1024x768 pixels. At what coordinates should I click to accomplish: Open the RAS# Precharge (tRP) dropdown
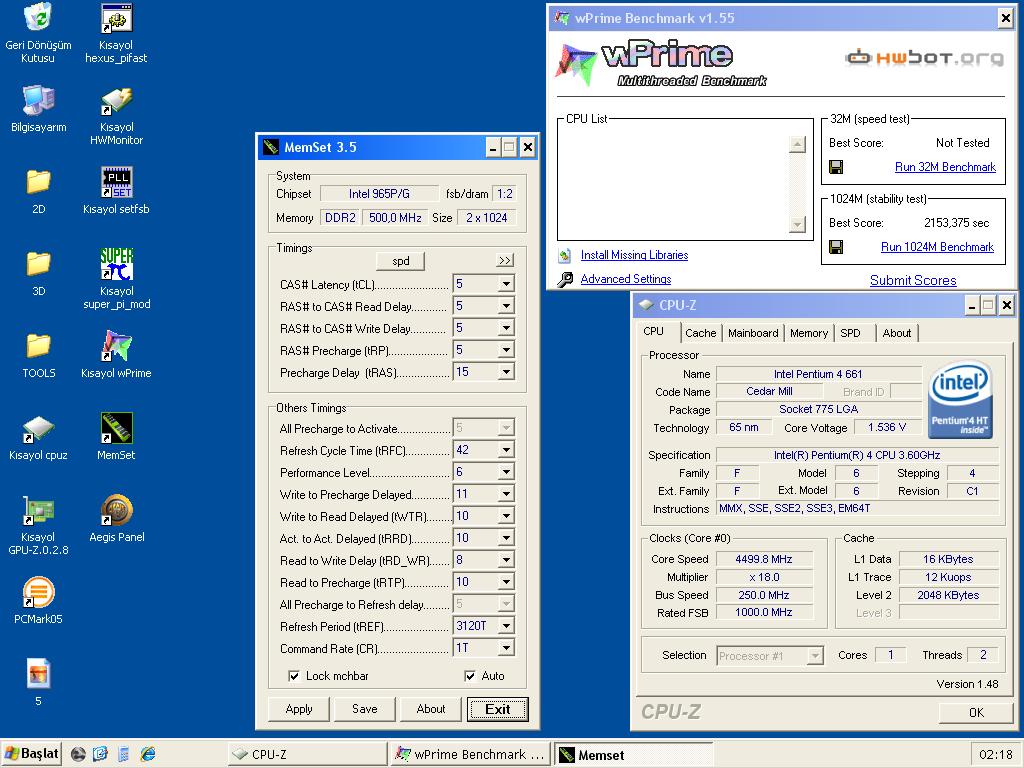(506, 351)
